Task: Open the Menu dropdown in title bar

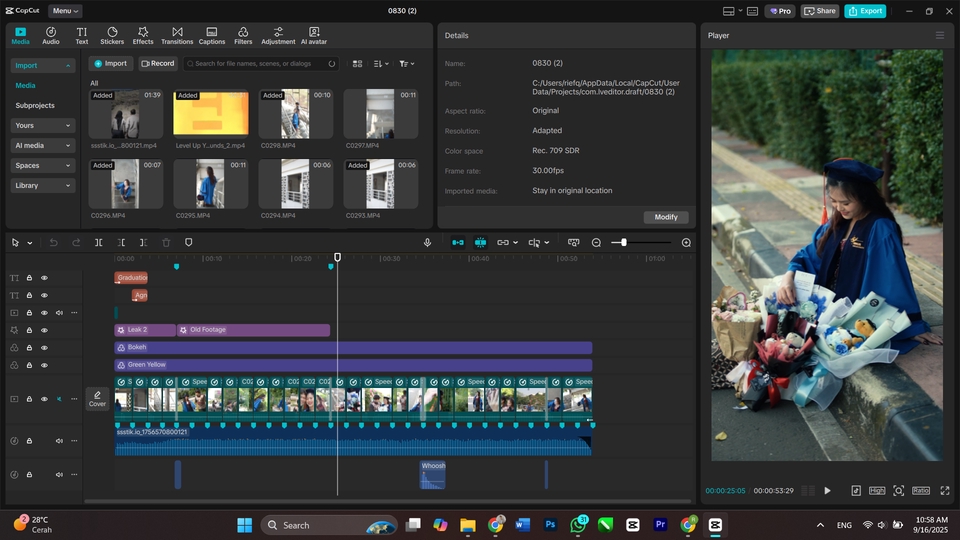Action: pyautogui.click(x=65, y=11)
